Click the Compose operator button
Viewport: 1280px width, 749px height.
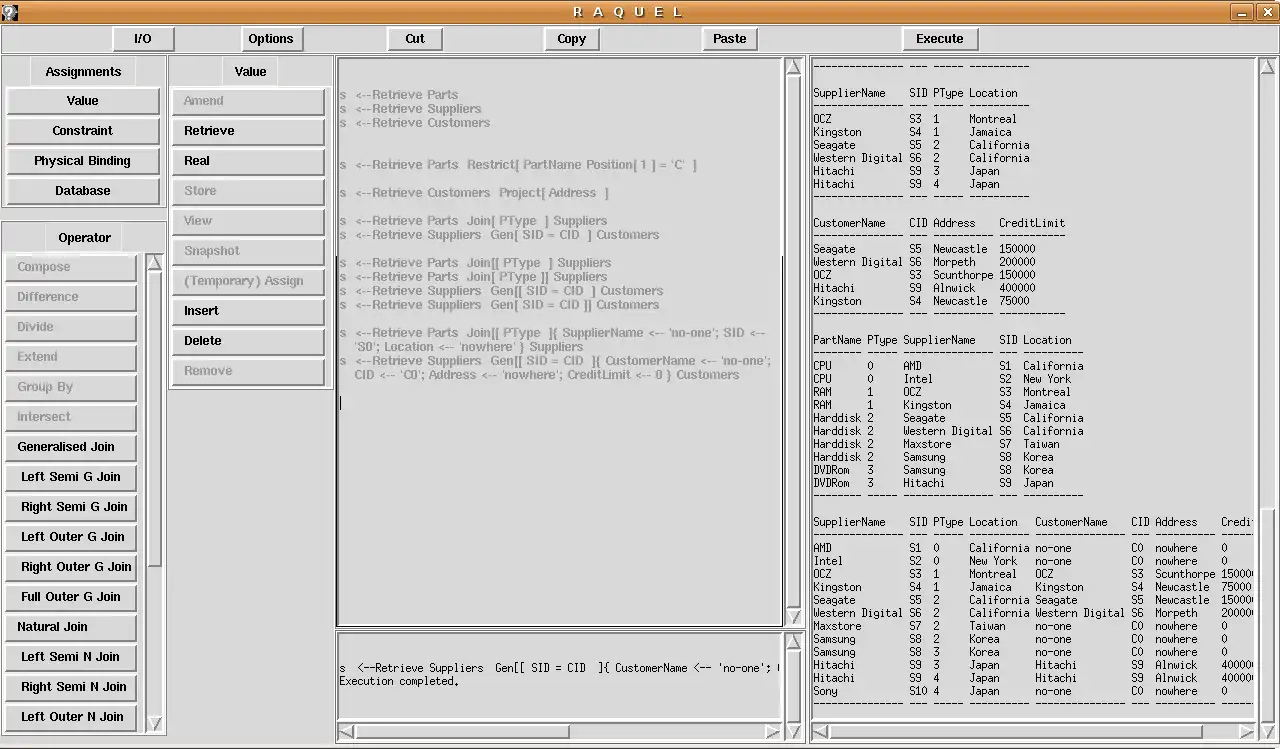click(71, 267)
